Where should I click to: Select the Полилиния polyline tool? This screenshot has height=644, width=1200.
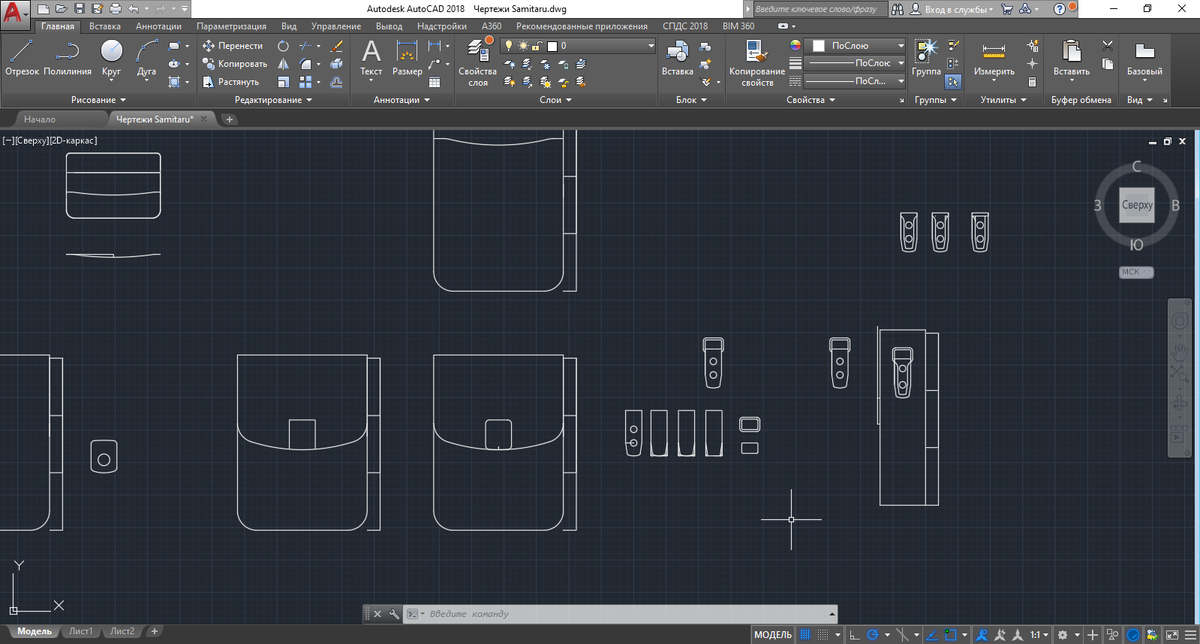click(67, 58)
